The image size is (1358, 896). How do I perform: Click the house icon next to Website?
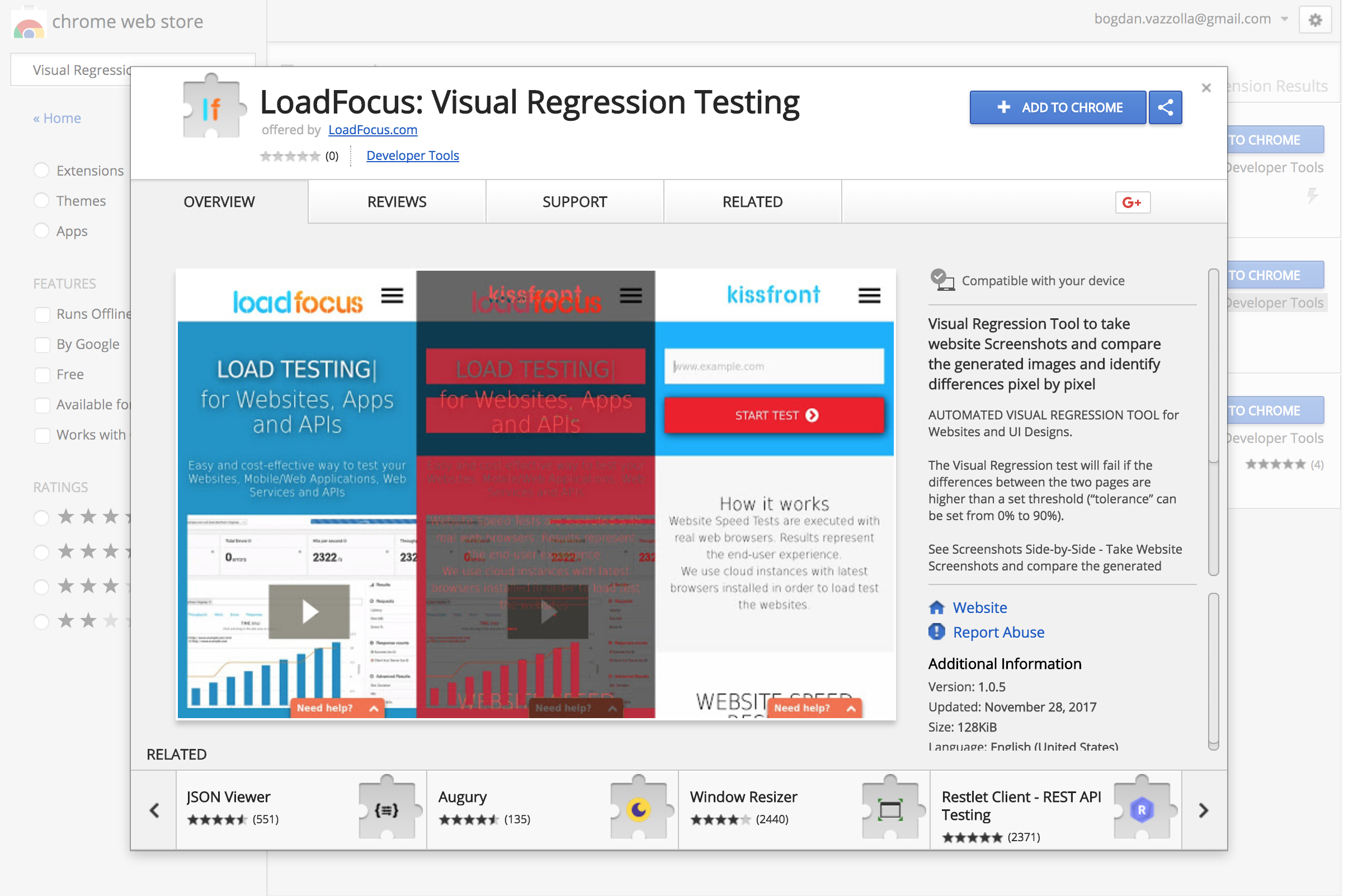pyautogui.click(x=937, y=607)
